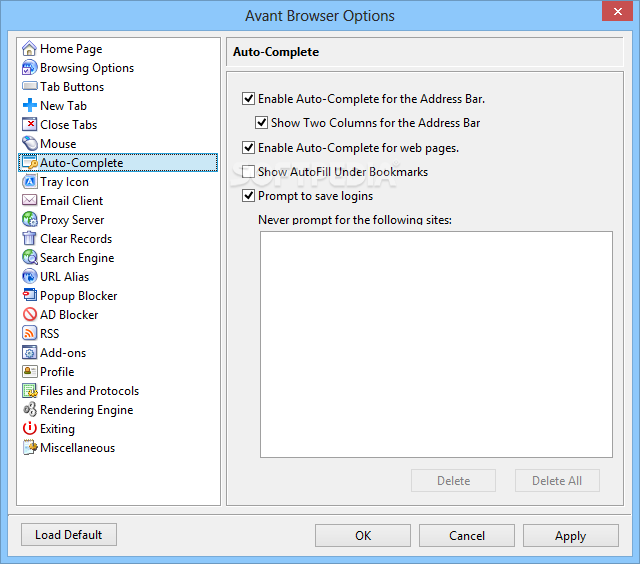This screenshot has height=564, width=640.
Task: Click the Cancel button
Action: (467, 535)
